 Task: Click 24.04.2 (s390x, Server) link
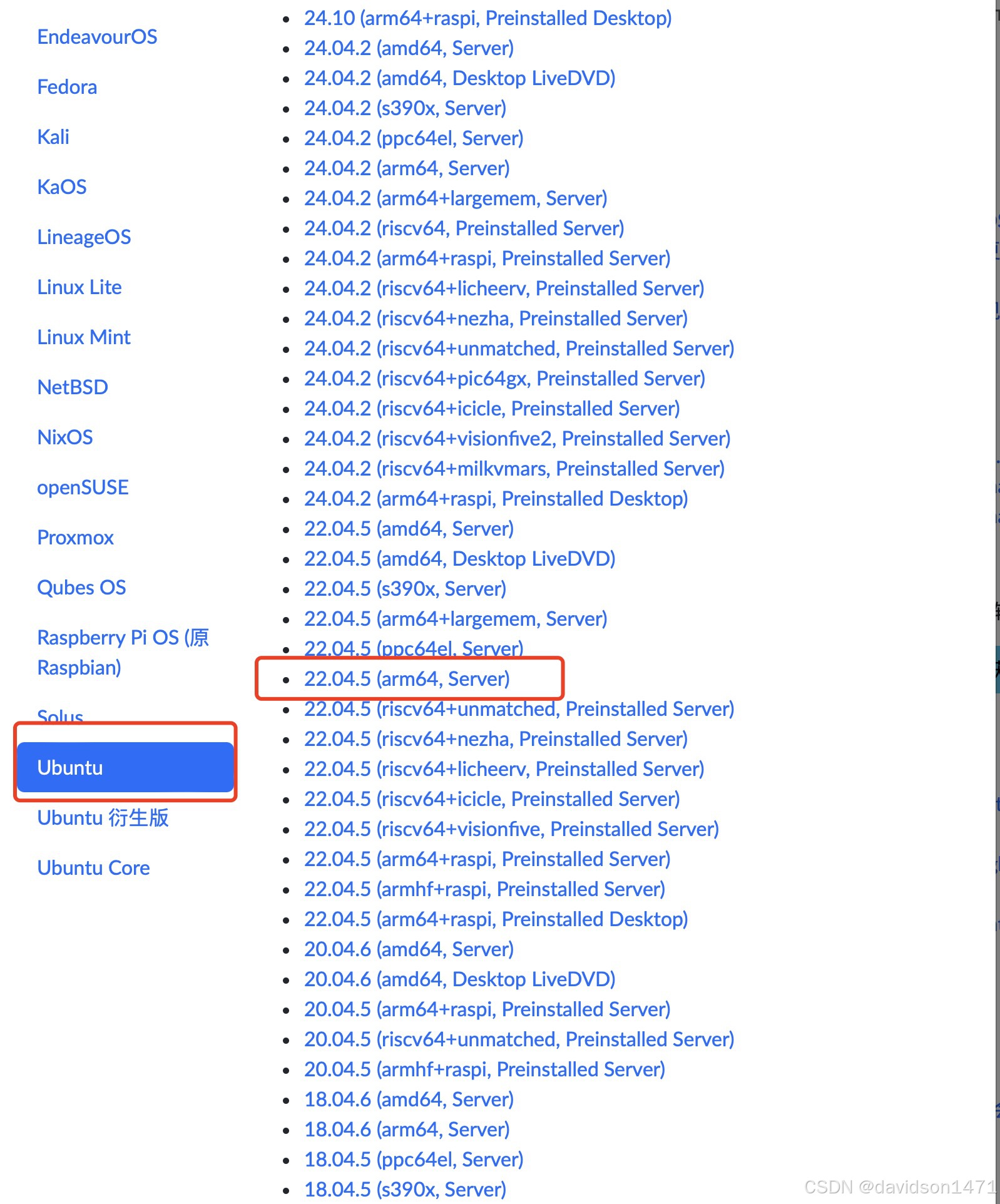pyautogui.click(x=406, y=108)
